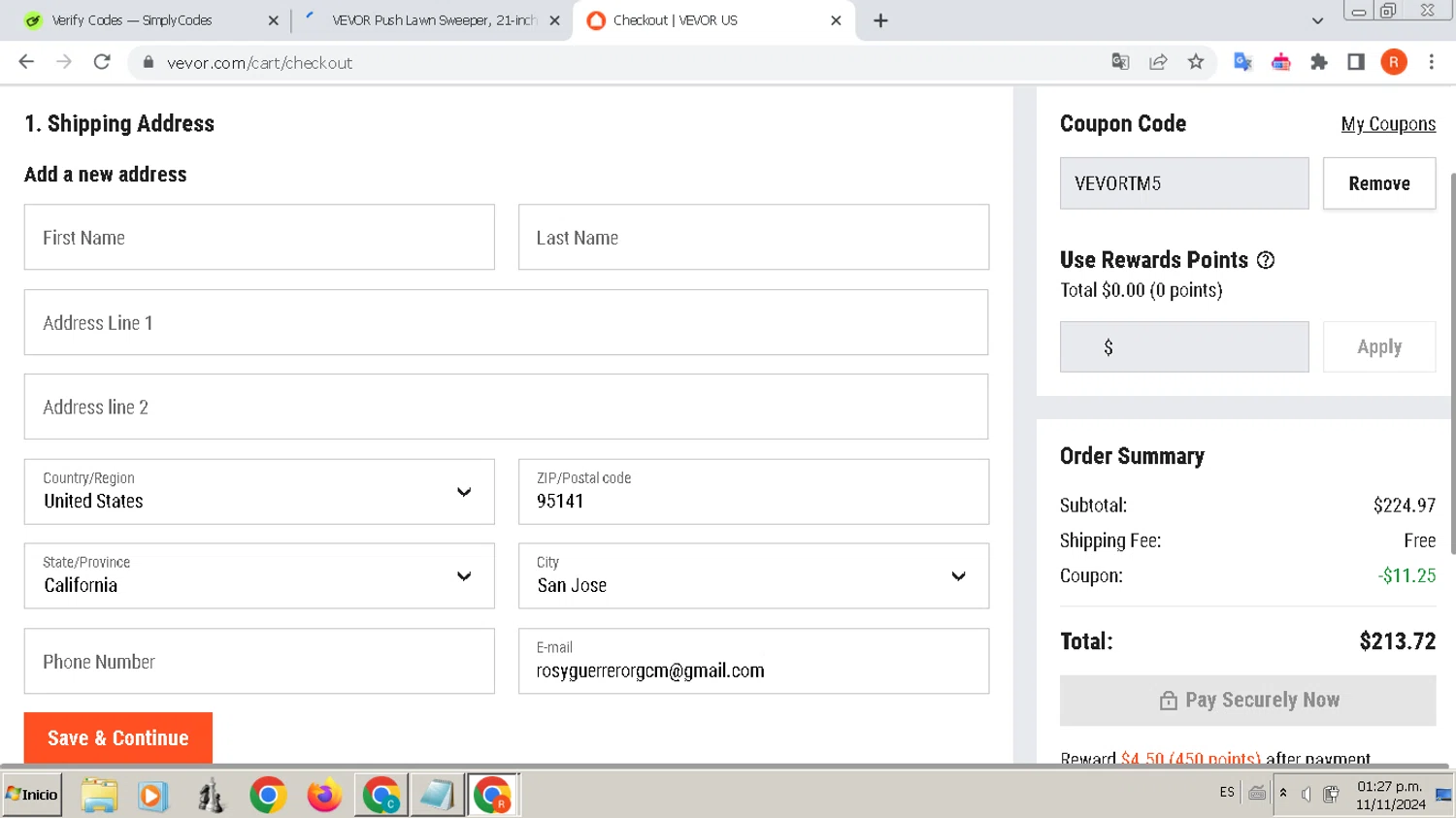Click Save & Continue button
This screenshot has height=818, width=1456.
point(118,737)
